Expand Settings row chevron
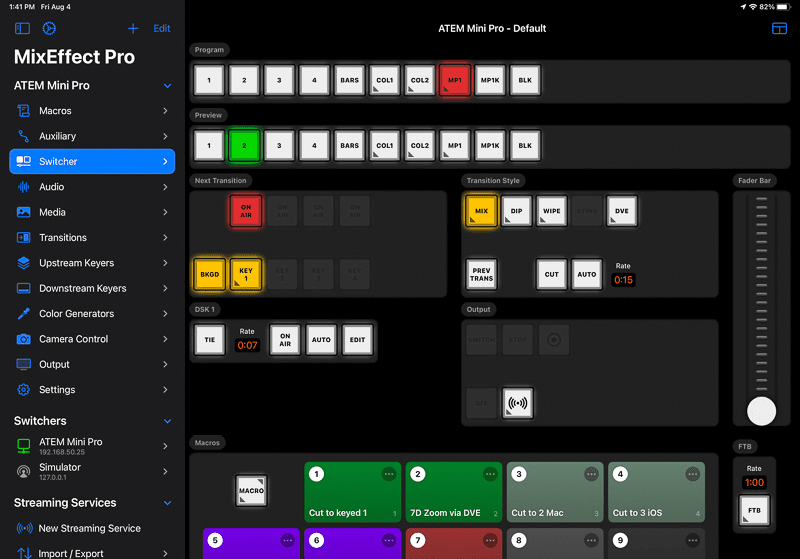 (165, 390)
